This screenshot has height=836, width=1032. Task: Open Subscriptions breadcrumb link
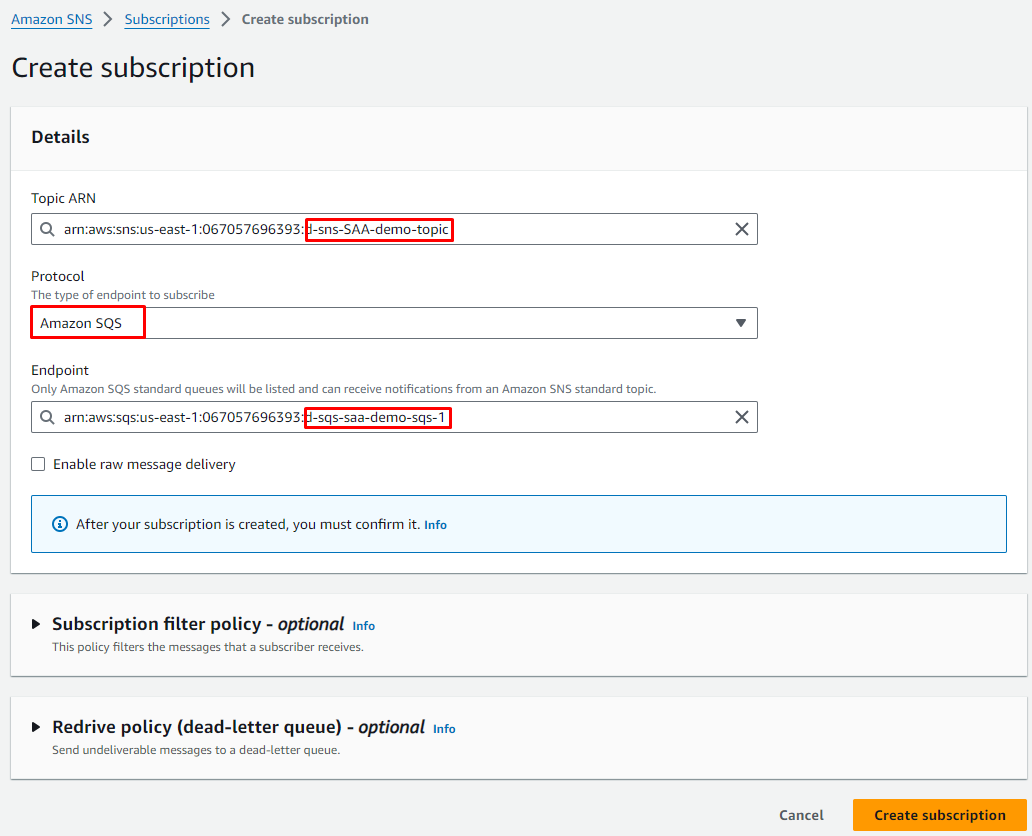167,19
